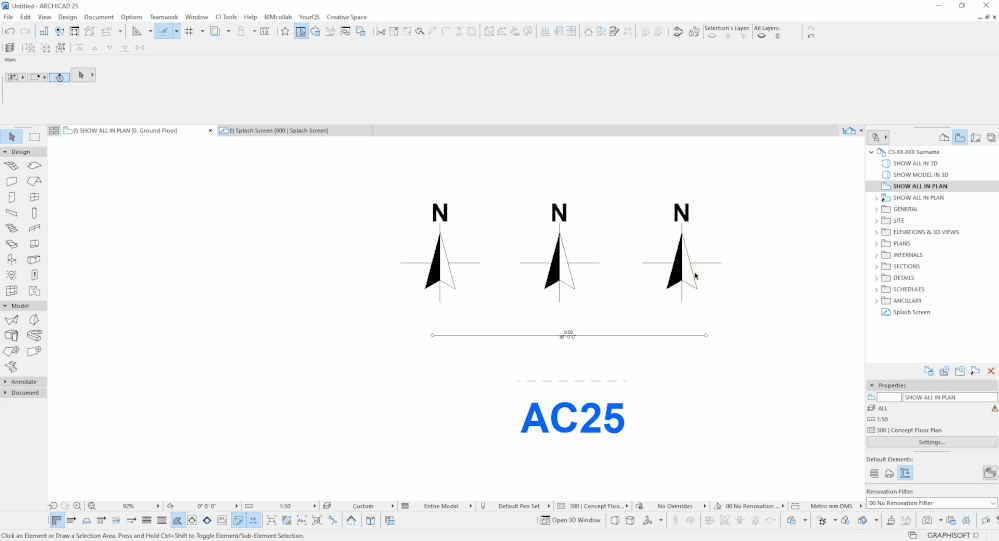Open the layer settings stack icon
999x541 pixels.
point(10,48)
